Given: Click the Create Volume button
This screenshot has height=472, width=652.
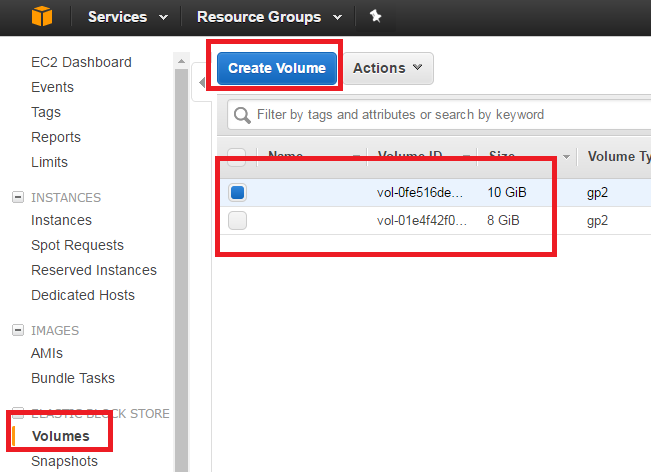Looking at the screenshot, I should (x=277, y=68).
